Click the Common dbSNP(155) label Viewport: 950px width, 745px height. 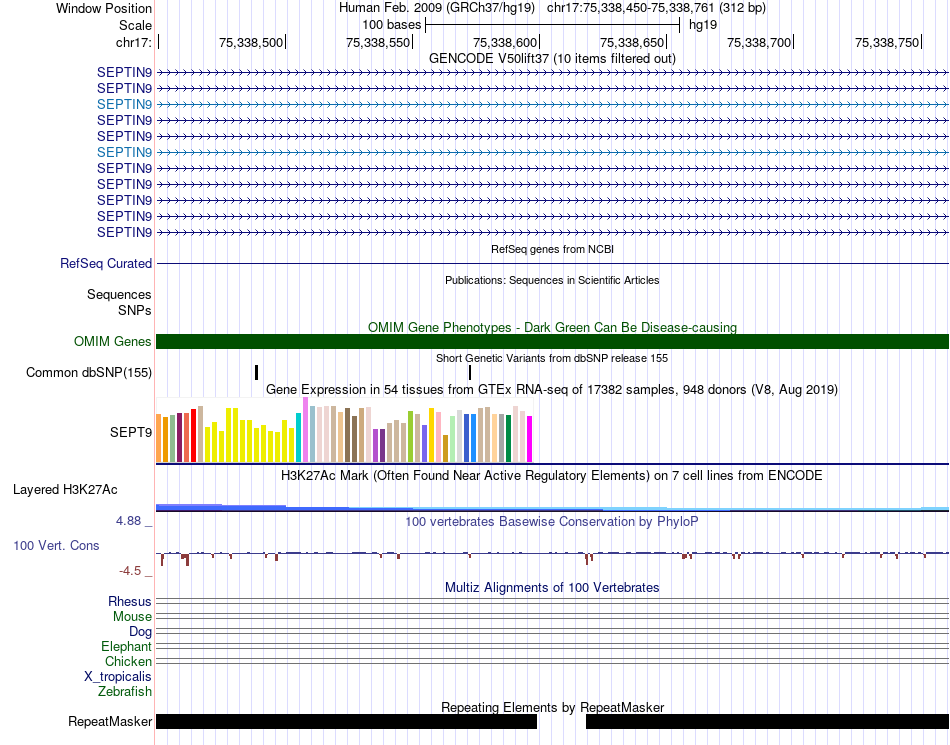[x=89, y=372]
